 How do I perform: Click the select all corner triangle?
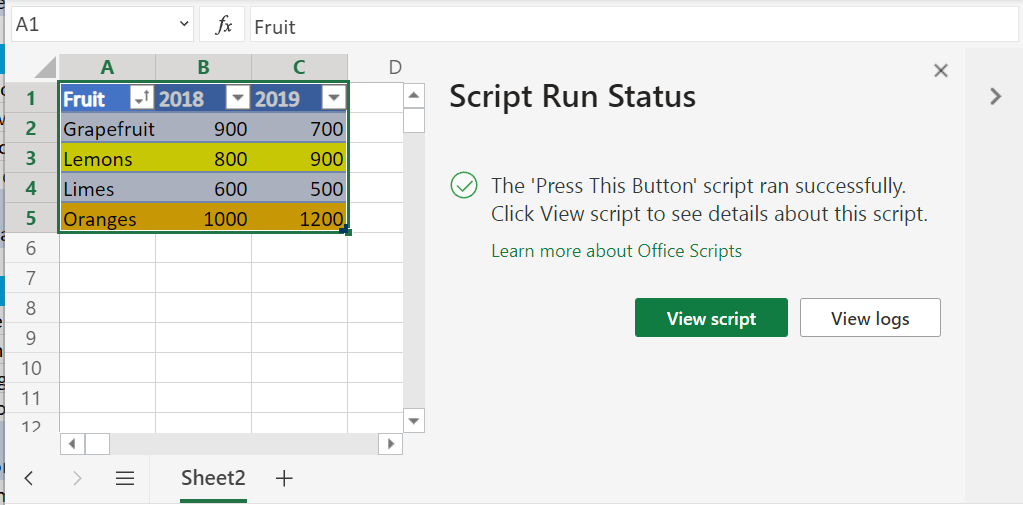(45, 68)
